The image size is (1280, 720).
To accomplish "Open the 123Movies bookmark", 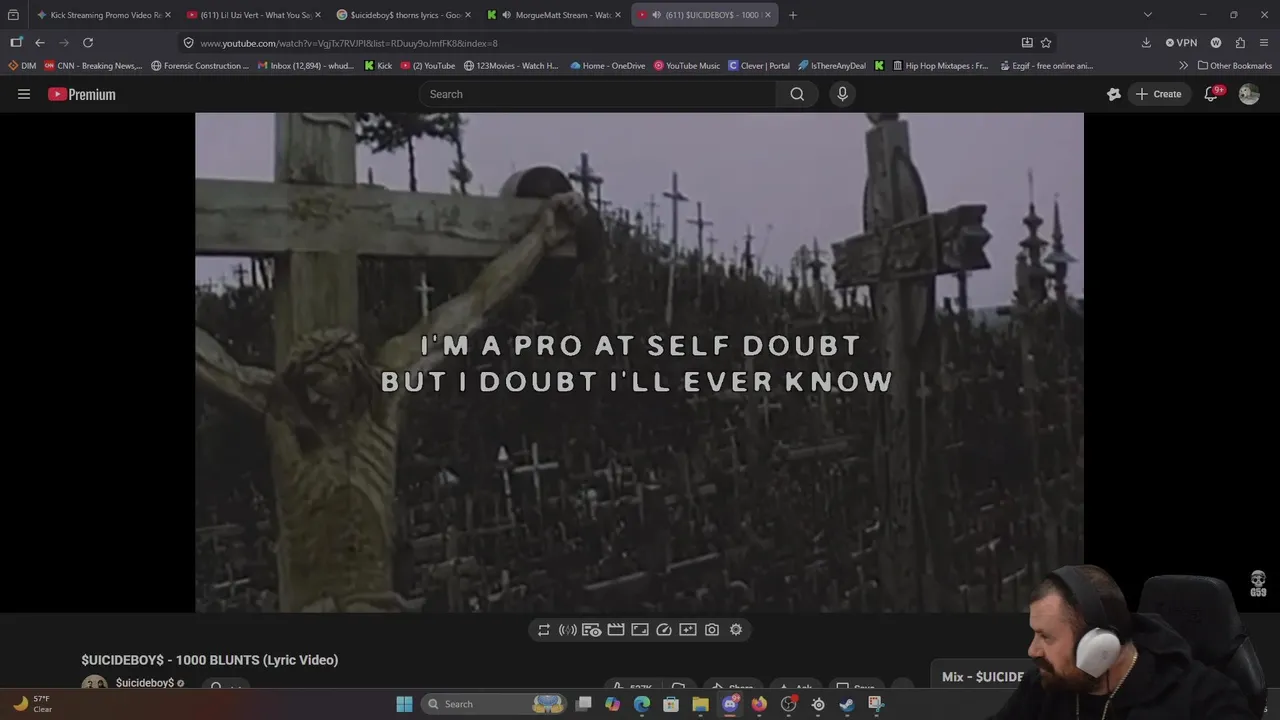I will pyautogui.click(x=511, y=66).
